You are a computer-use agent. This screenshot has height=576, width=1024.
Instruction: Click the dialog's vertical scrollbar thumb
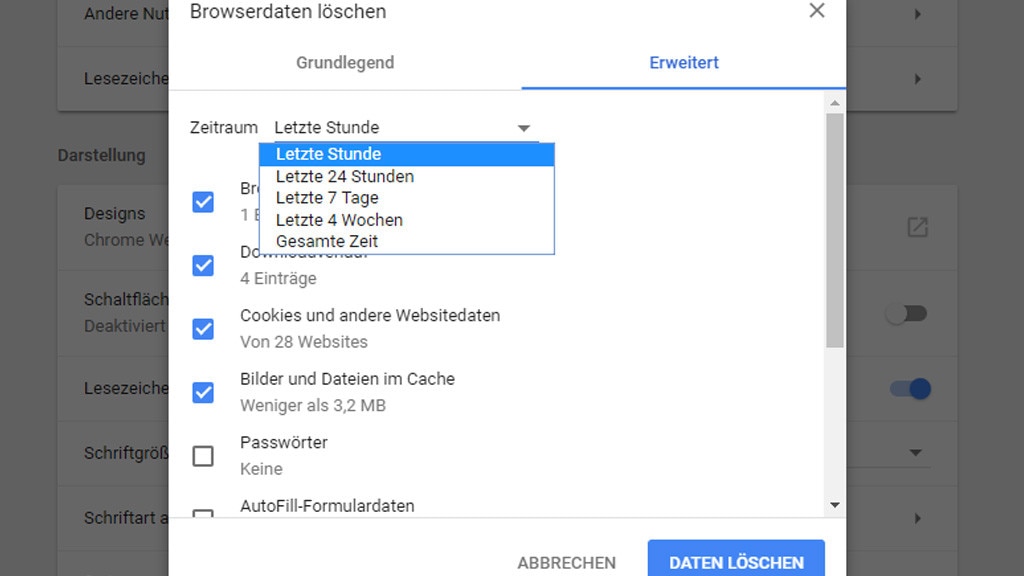tap(835, 230)
